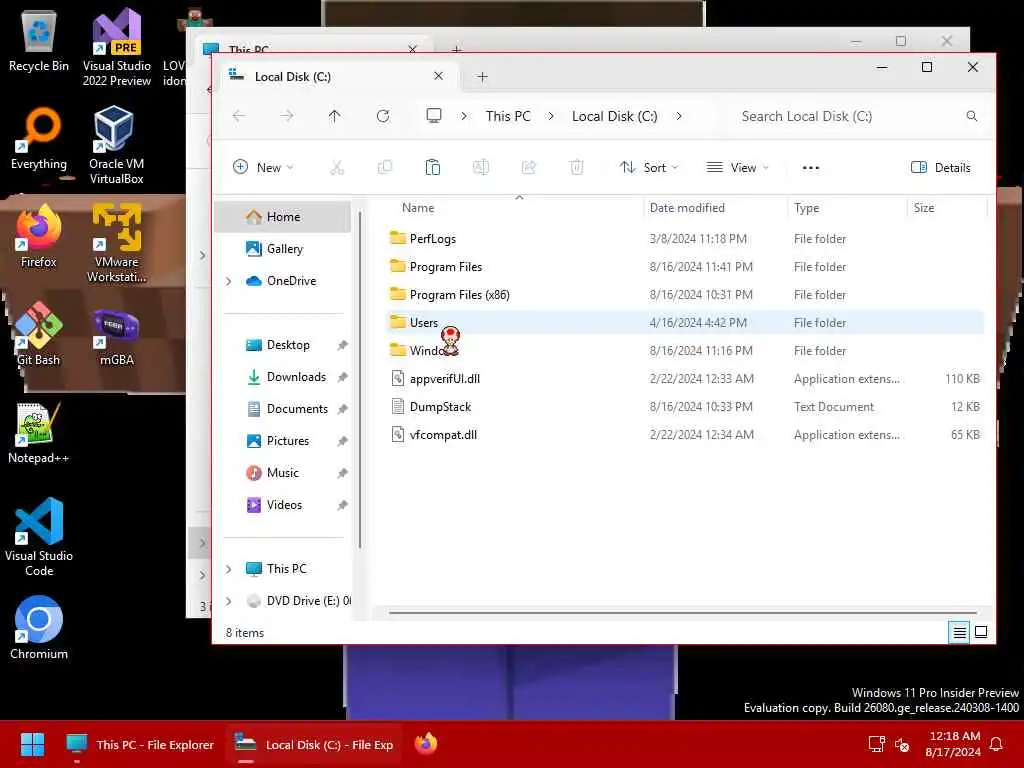
Task: Open the New dropdown menu
Action: (263, 168)
